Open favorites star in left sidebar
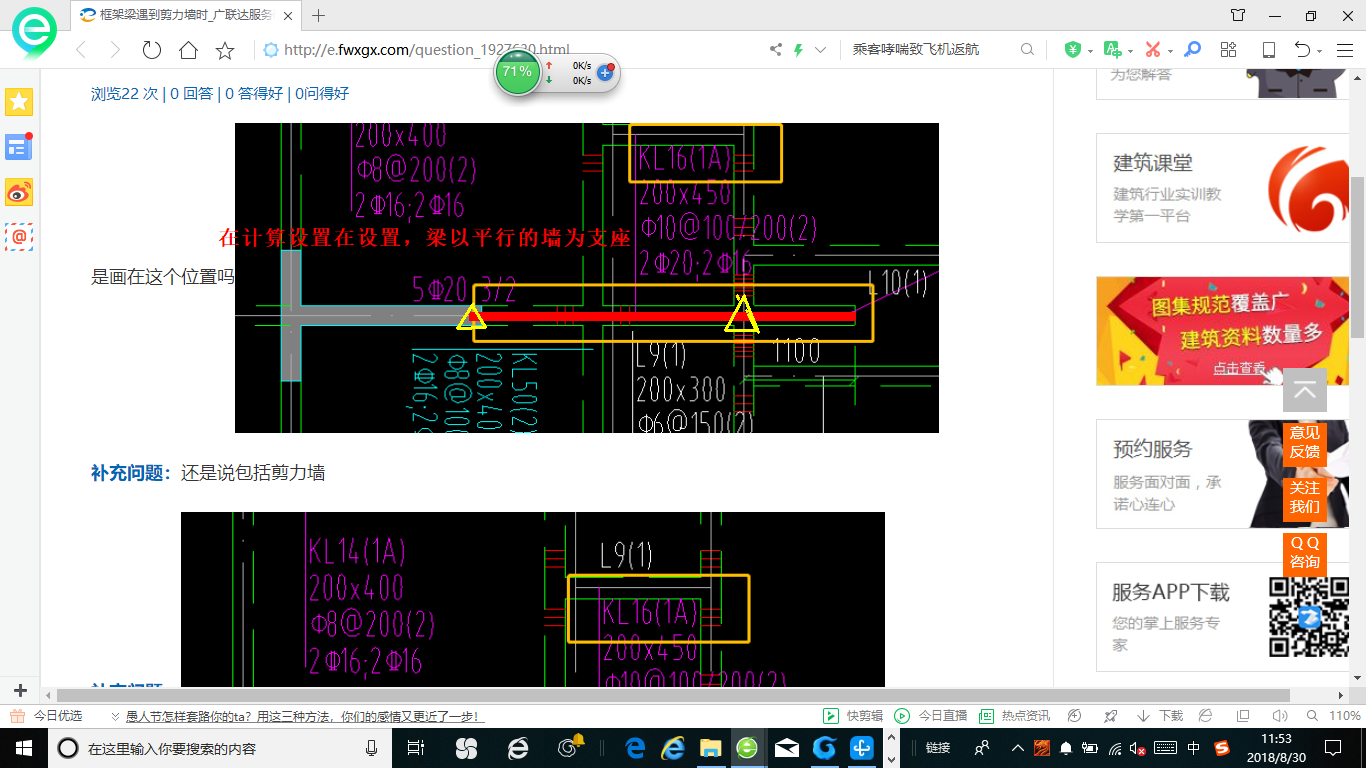Viewport: 1366px width, 768px height. coord(19,102)
